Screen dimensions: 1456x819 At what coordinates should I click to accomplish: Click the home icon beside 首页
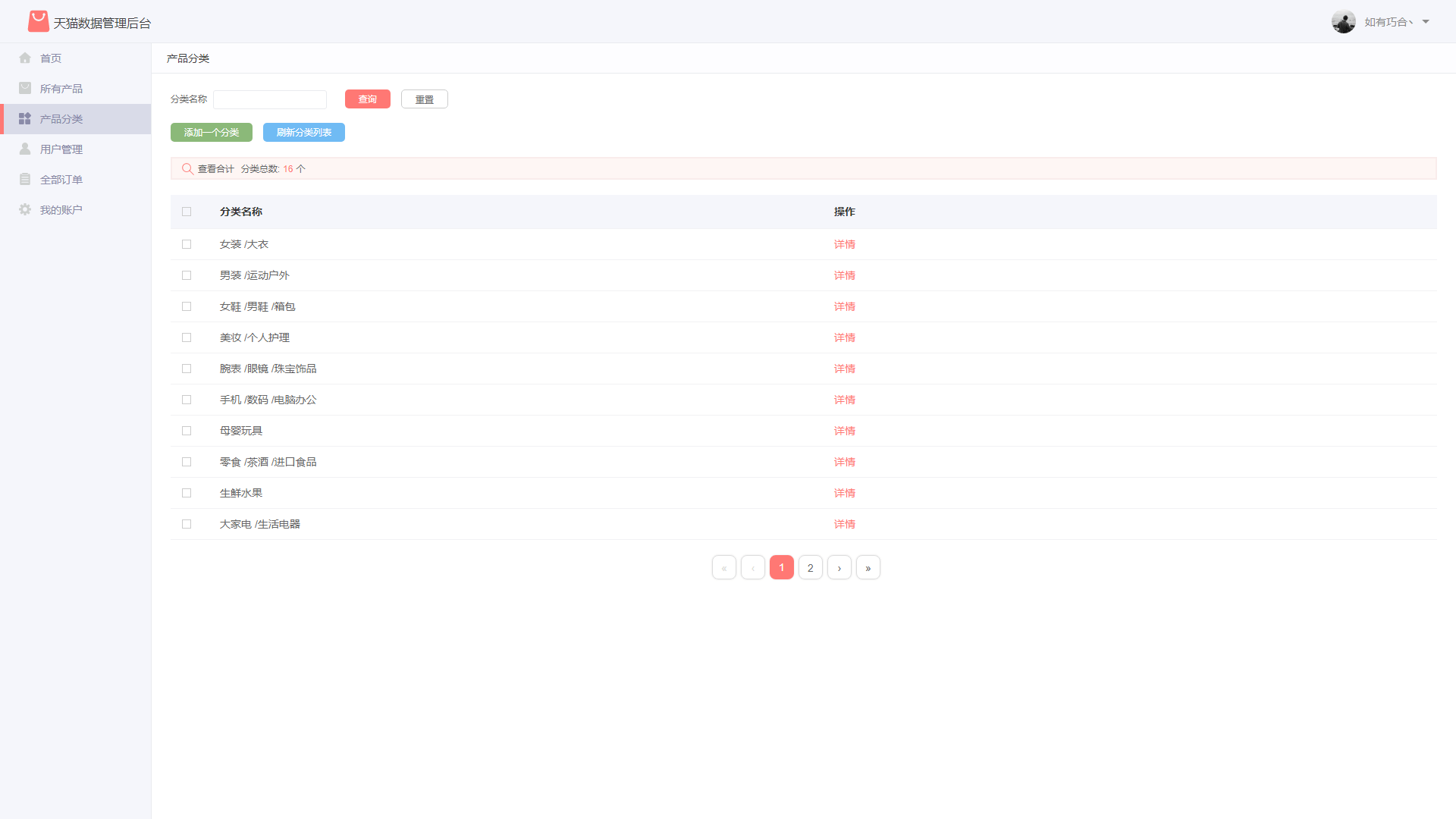[x=25, y=58]
